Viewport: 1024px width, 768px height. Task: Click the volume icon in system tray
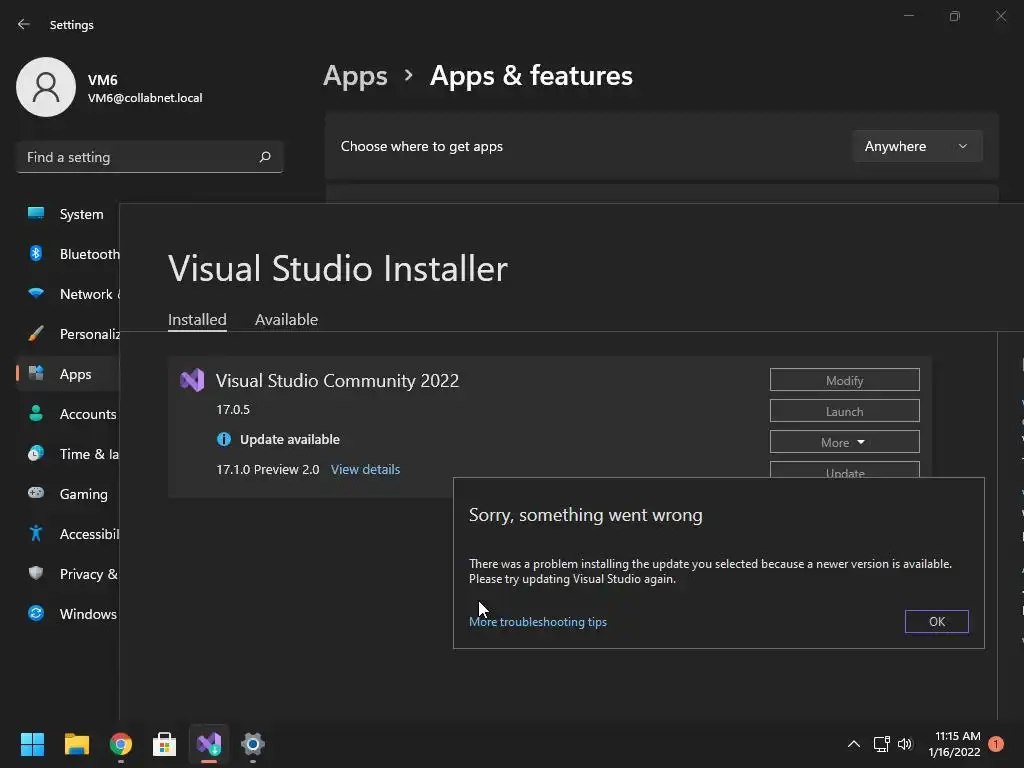pos(905,744)
